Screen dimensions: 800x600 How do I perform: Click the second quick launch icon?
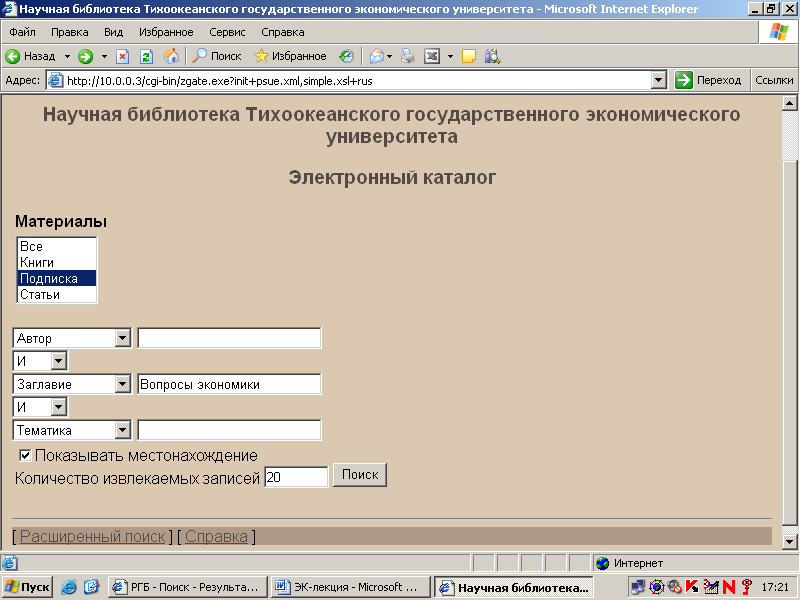(x=92, y=587)
